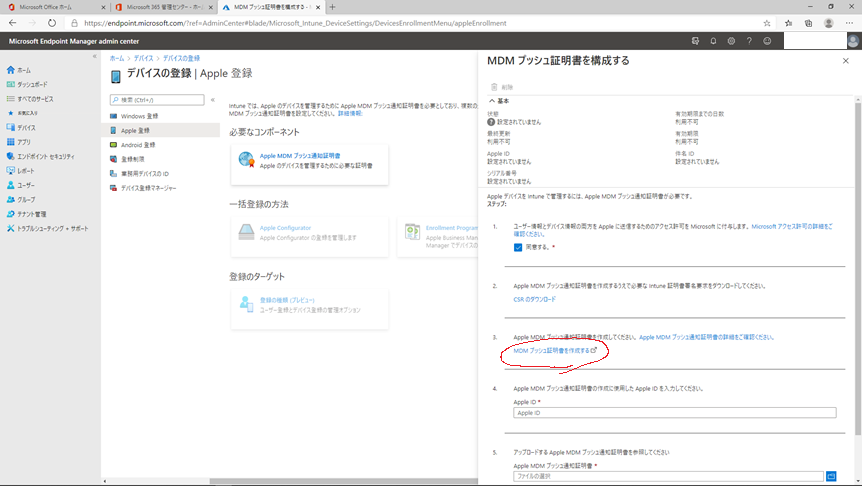
Task: Open Users (ユーザー) in the sidebar
Action: (x=20, y=185)
